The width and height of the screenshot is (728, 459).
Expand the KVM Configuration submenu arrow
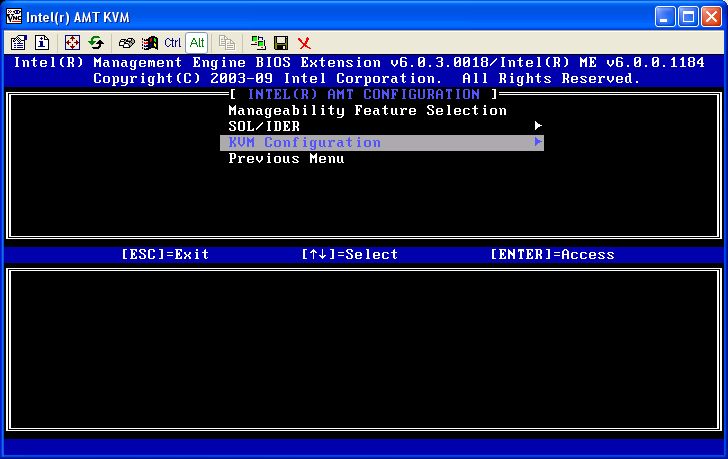click(x=538, y=142)
